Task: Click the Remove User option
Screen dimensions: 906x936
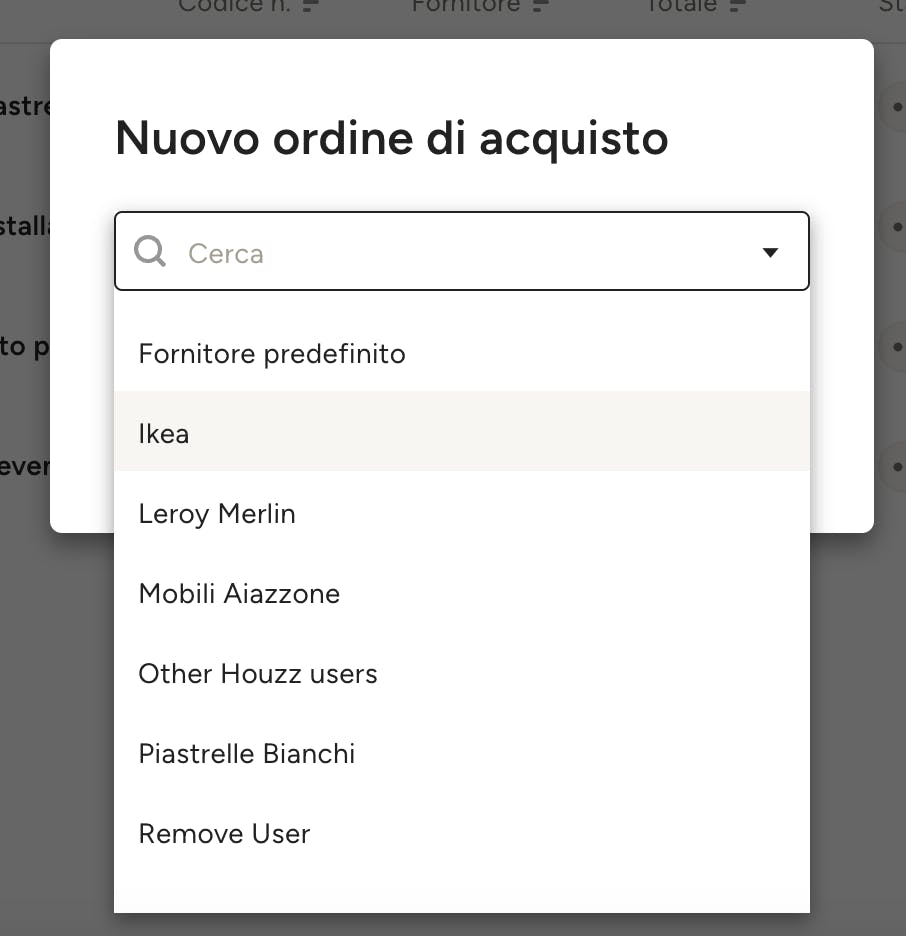Action: pyautogui.click(x=461, y=833)
